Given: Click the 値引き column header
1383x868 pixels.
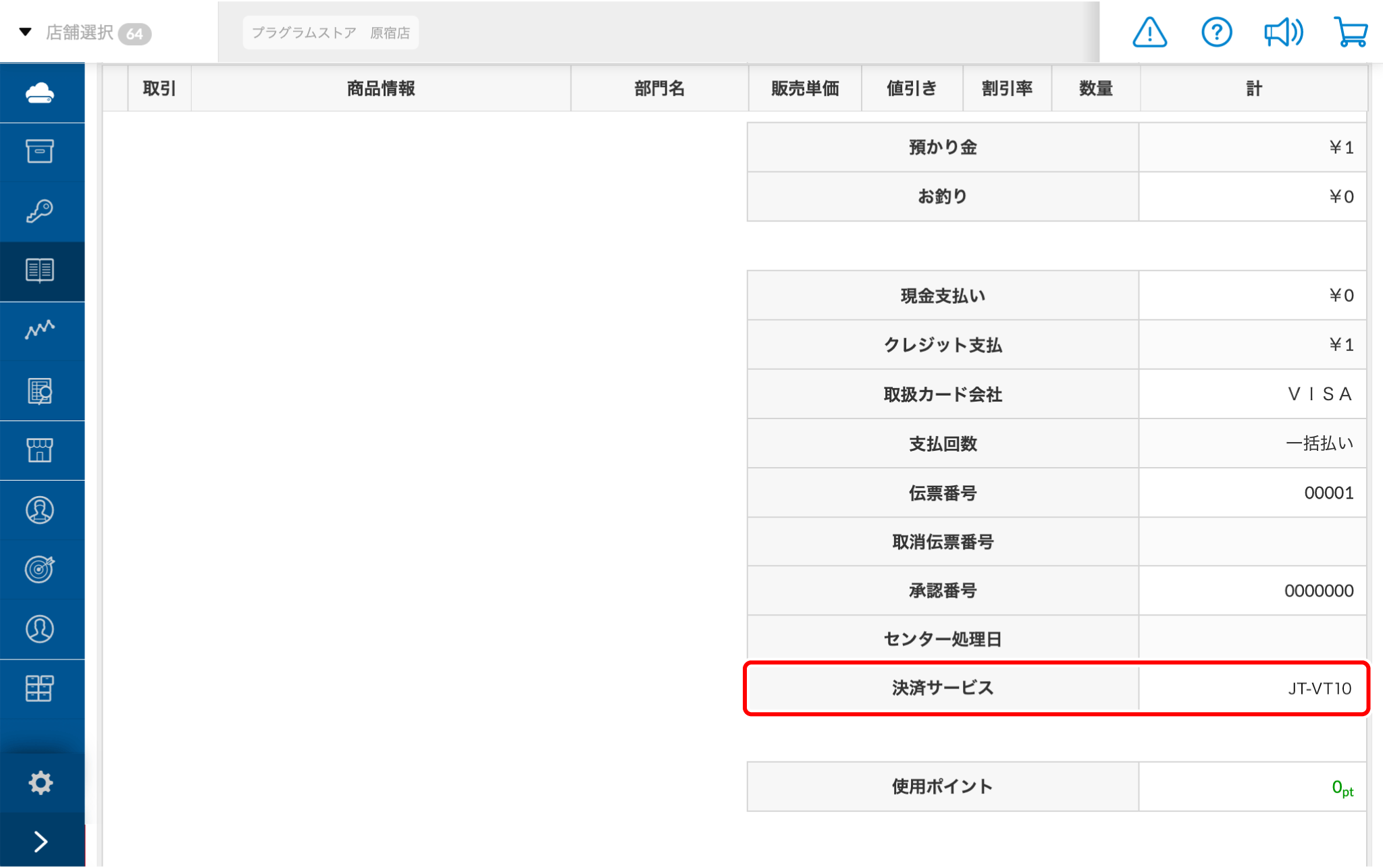Looking at the screenshot, I should [912, 88].
